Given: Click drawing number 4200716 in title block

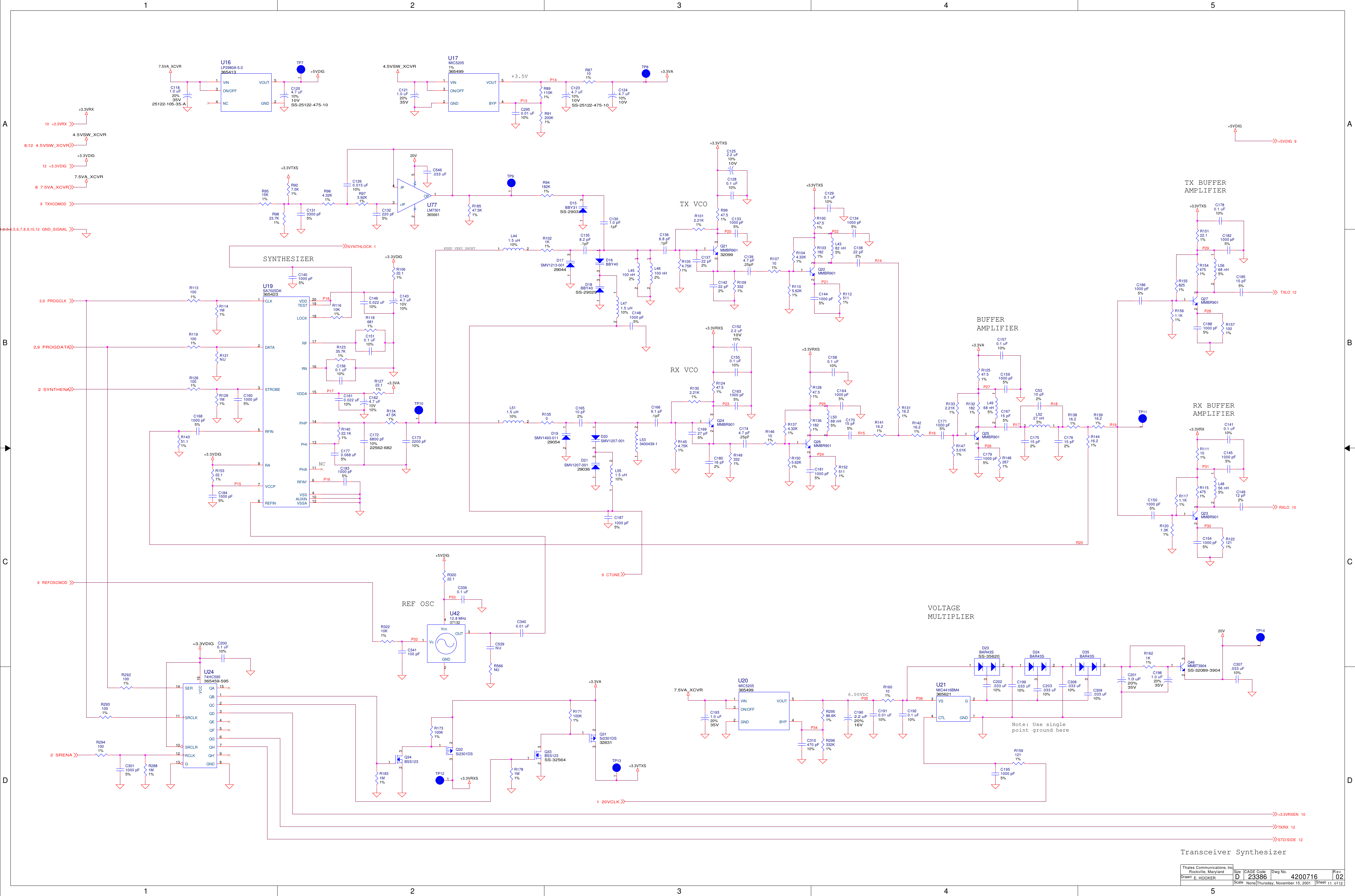Looking at the screenshot, I should pos(1304,877).
